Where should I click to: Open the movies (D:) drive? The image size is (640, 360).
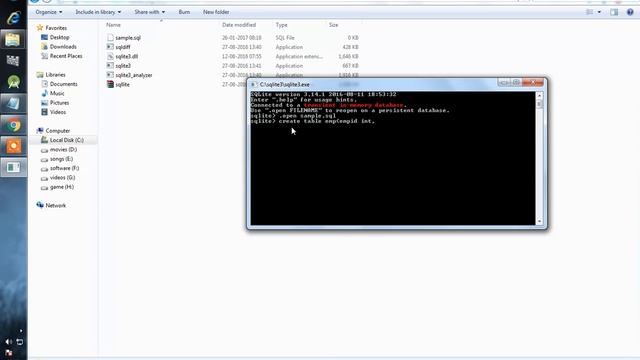(x=59, y=150)
